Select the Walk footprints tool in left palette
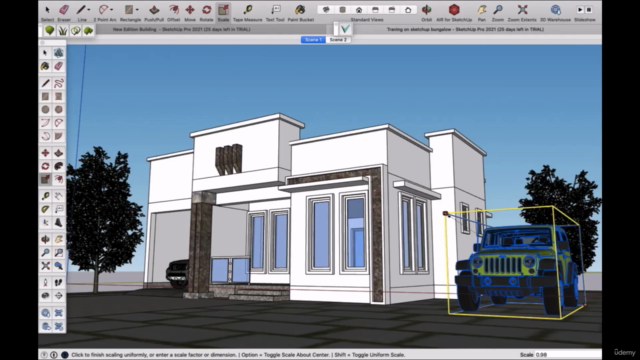Viewport: 640px width, 360px height. (x=59, y=282)
